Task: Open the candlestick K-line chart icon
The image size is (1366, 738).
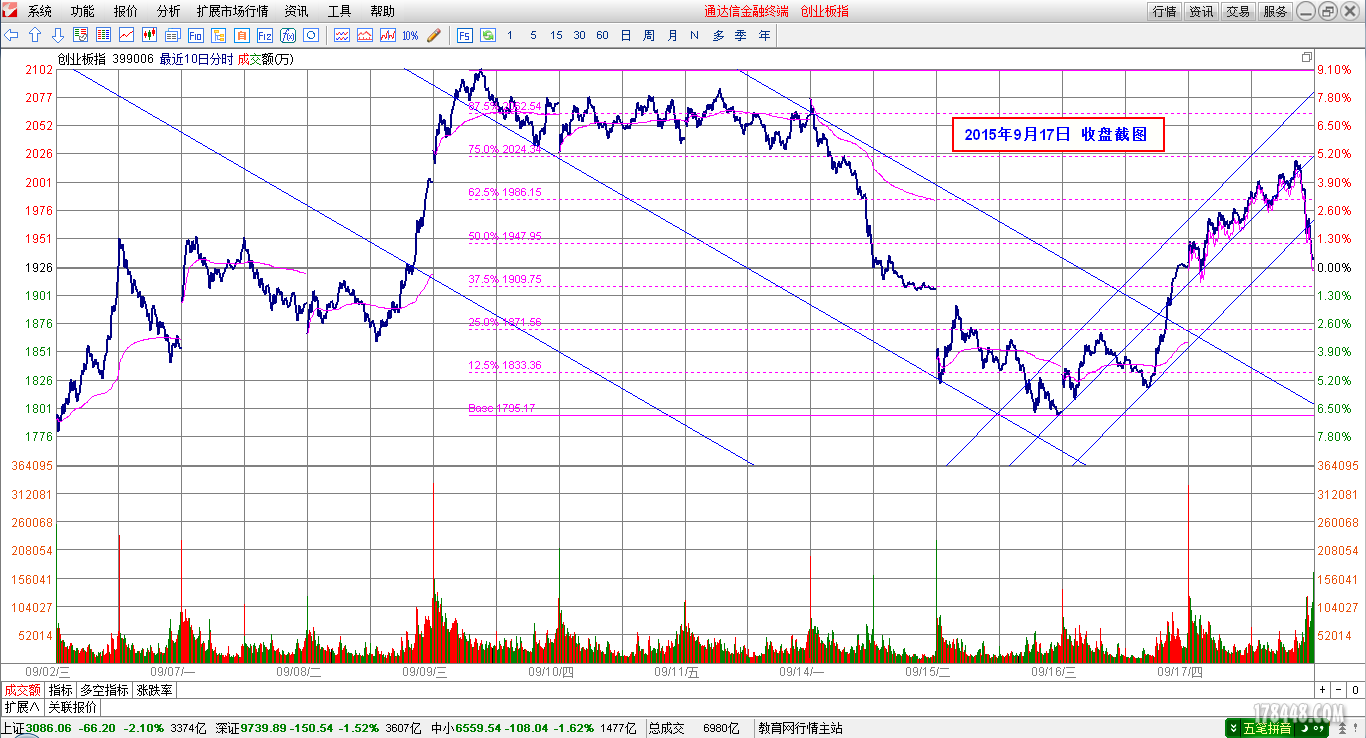Action: pos(149,35)
